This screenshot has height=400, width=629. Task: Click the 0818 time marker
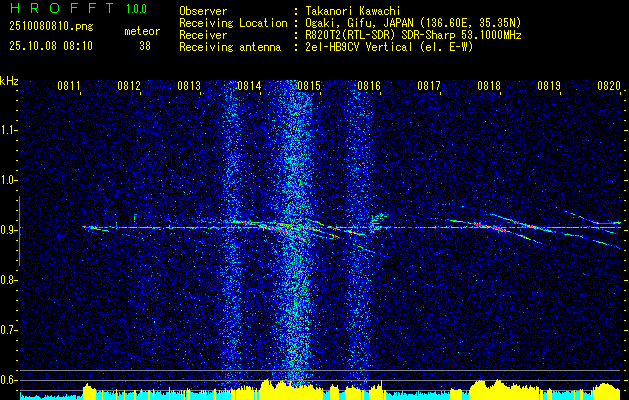click(x=489, y=85)
